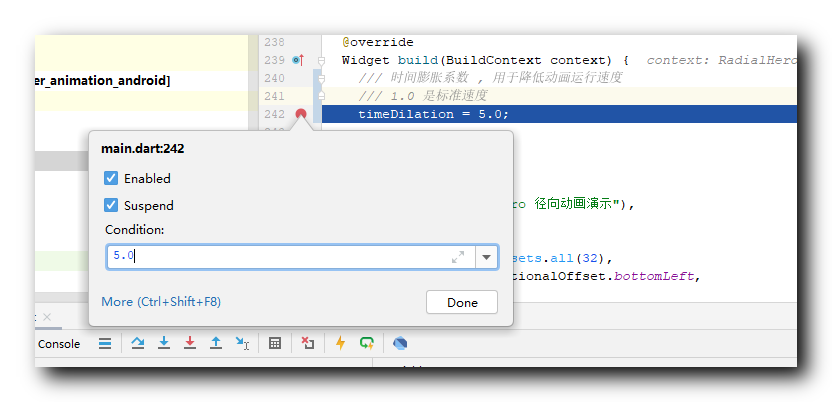Screen dimensions: 832x402
Task: Uncheck the Enabled breakpoint checkbox
Action: (111, 178)
